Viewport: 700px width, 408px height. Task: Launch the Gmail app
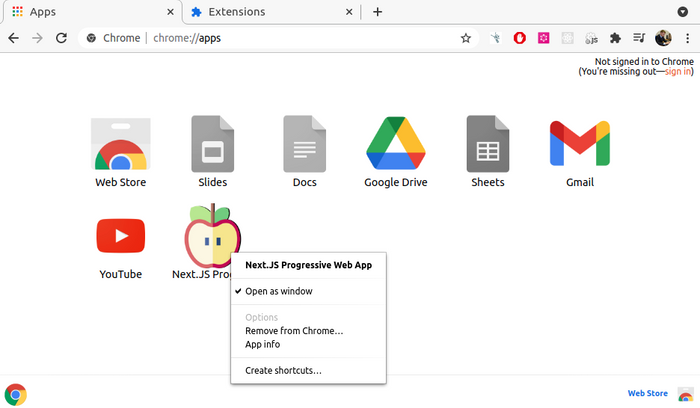click(580, 143)
